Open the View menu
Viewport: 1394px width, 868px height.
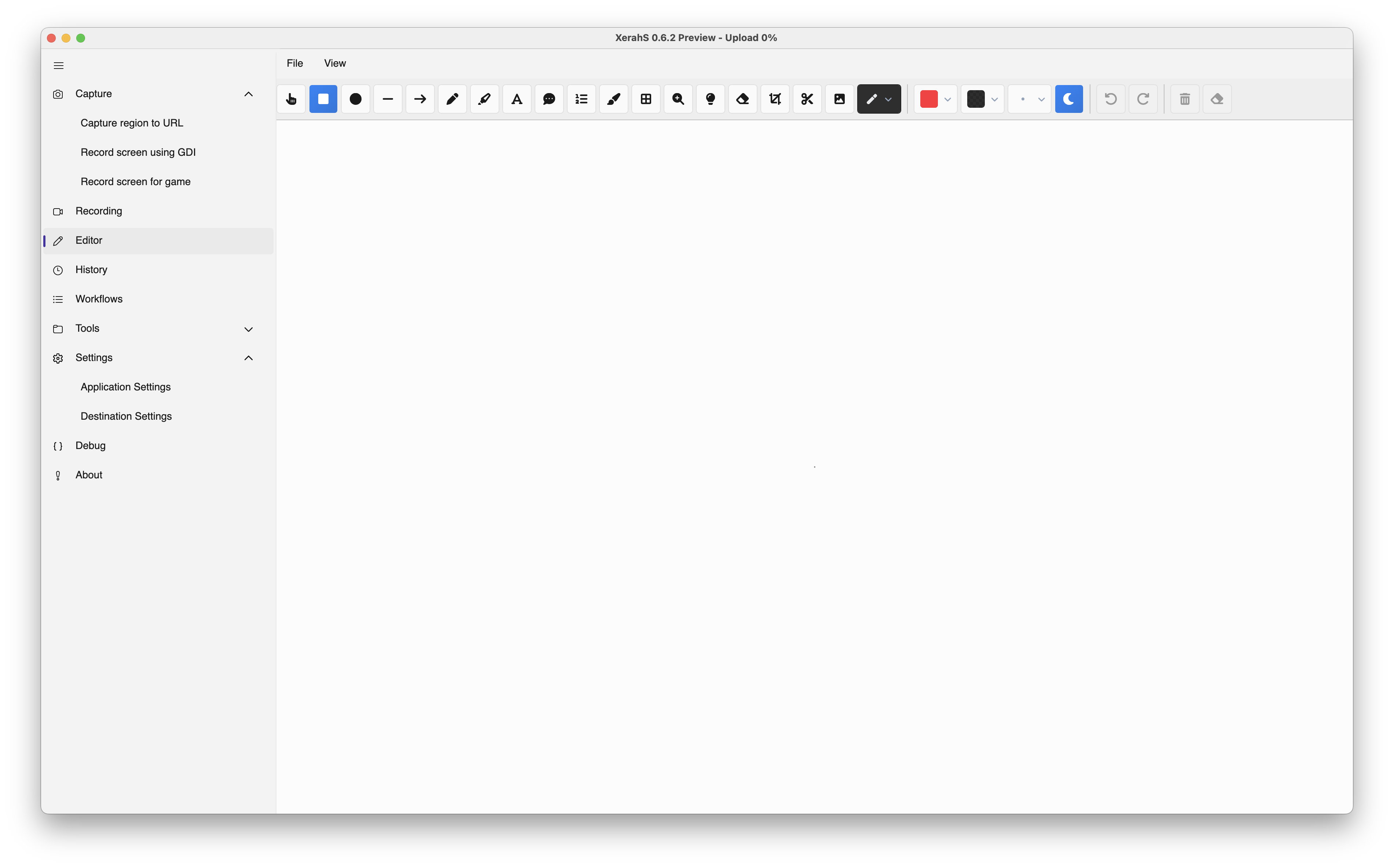pos(335,63)
